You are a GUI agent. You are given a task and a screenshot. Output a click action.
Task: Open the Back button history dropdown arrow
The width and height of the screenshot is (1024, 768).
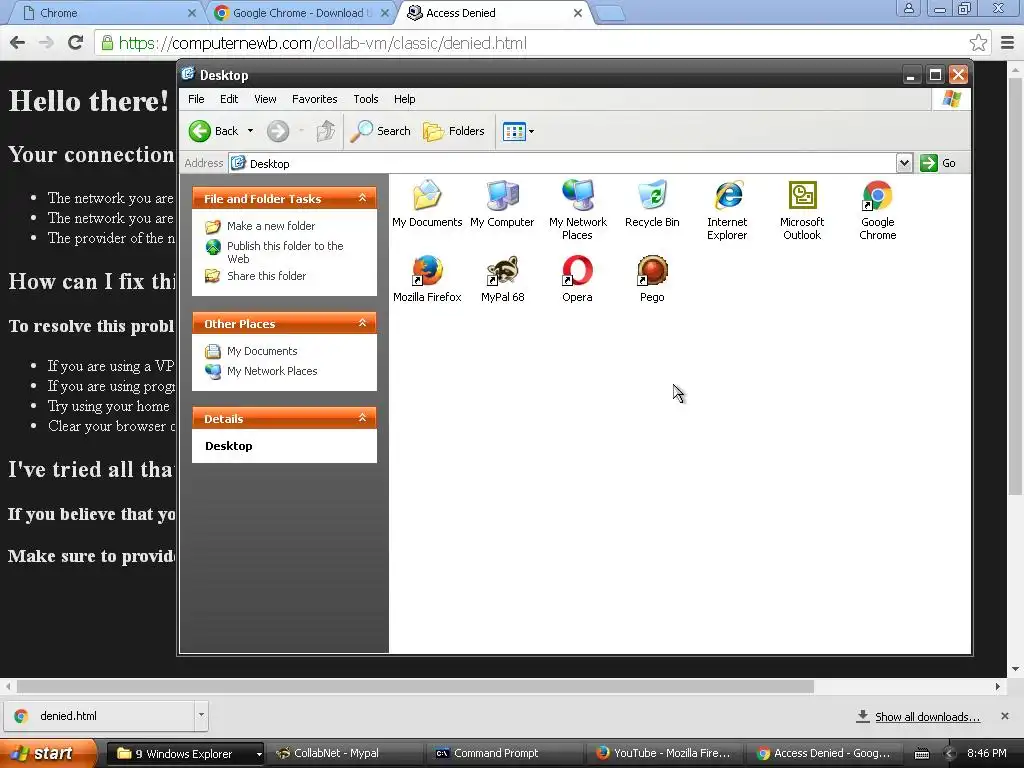pyautogui.click(x=250, y=131)
